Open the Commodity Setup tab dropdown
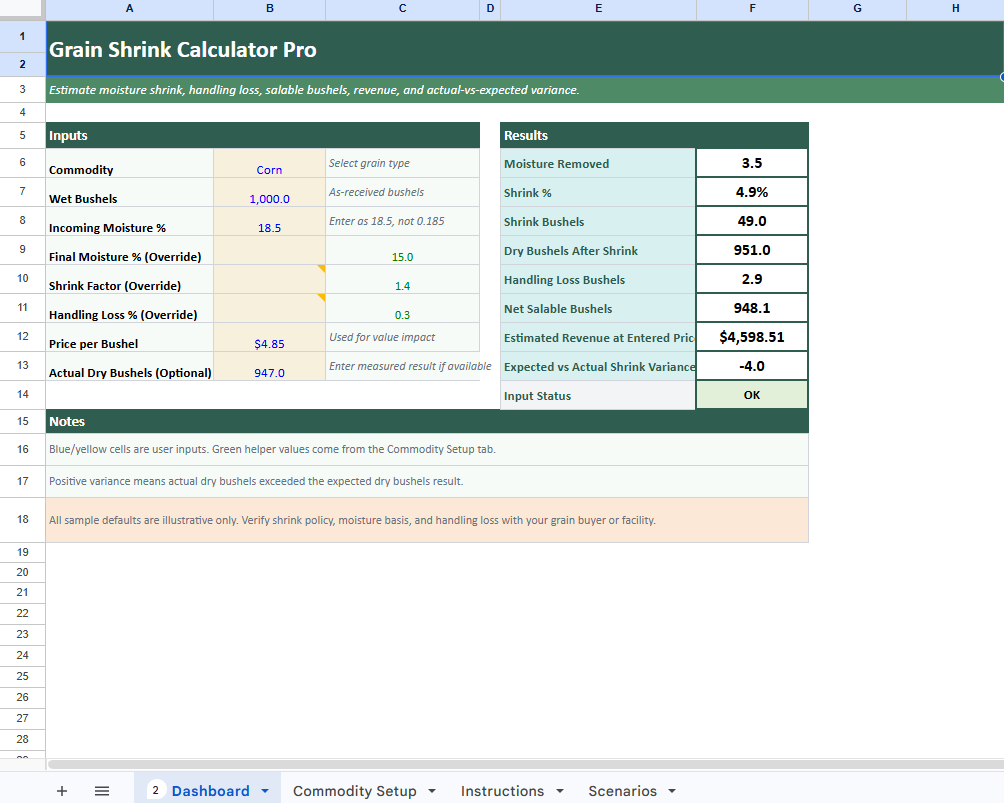The width and height of the screenshot is (1004, 803). (x=432, y=790)
